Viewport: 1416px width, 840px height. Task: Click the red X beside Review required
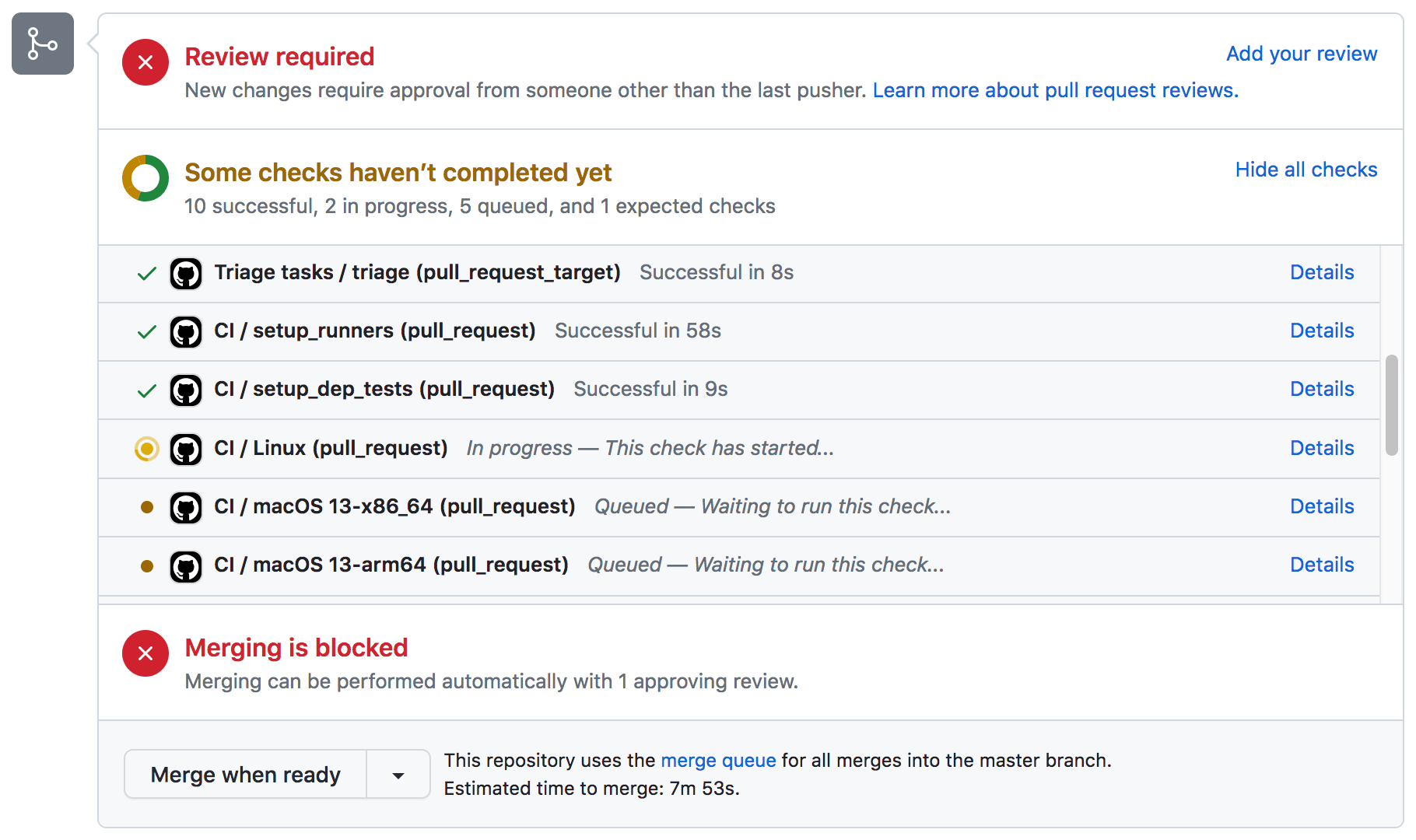(x=145, y=62)
